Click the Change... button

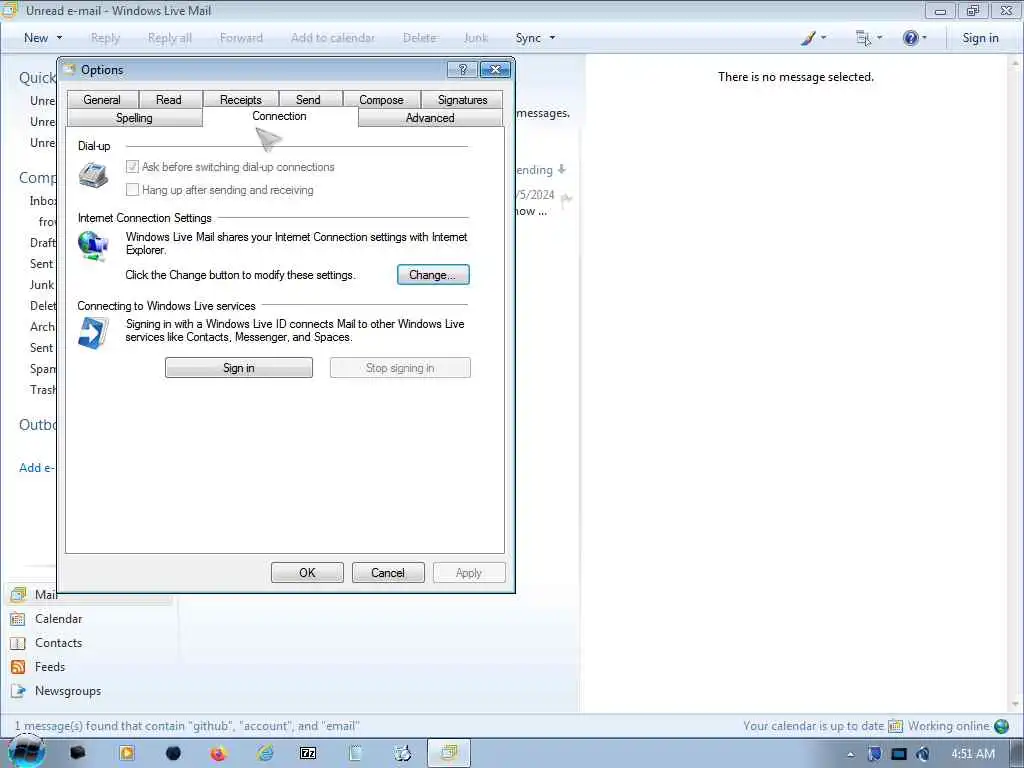[x=433, y=275]
